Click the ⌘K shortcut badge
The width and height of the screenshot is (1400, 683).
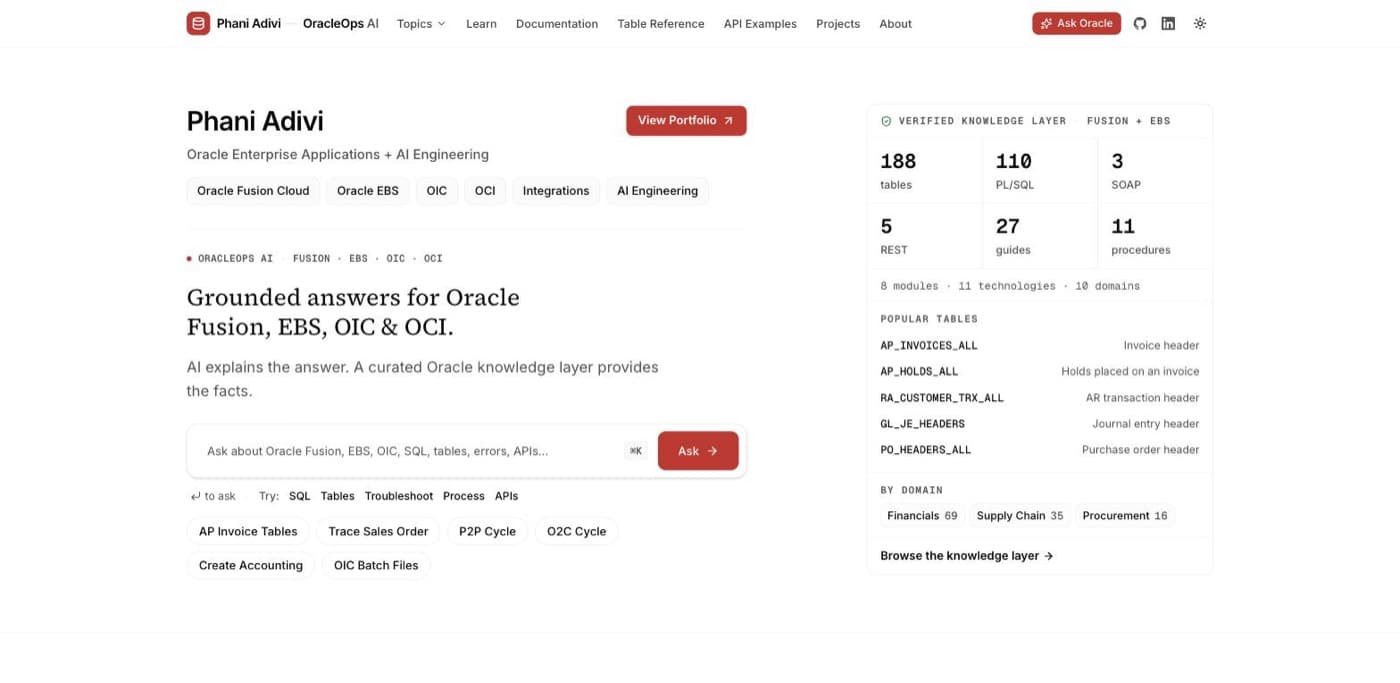tap(636, 451)
